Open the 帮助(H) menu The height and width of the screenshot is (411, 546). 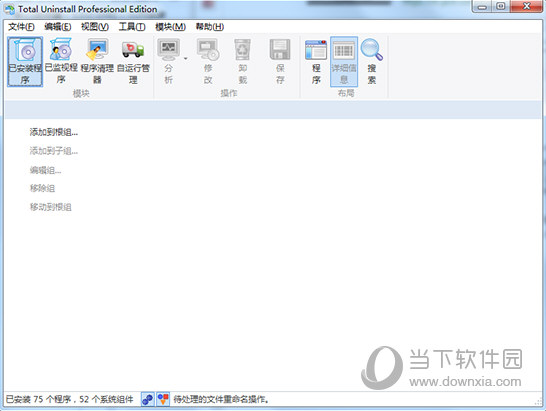210,27
